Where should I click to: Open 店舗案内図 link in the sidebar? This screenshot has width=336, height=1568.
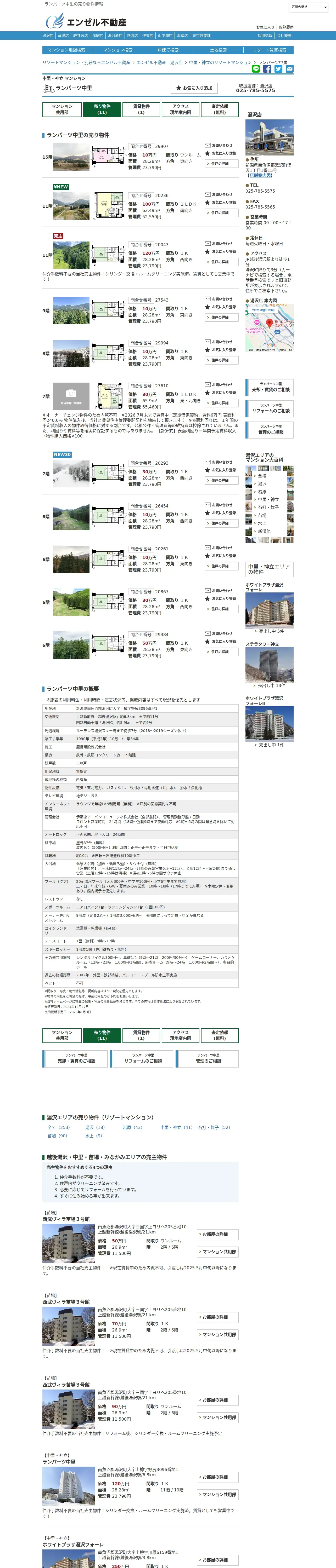click(x=260, y=175)
